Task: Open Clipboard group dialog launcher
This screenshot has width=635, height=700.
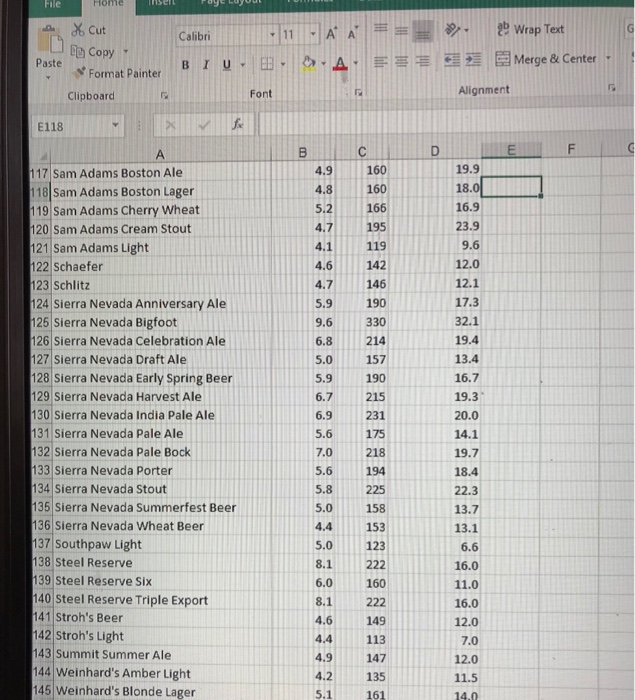Action: click(164, 95)
